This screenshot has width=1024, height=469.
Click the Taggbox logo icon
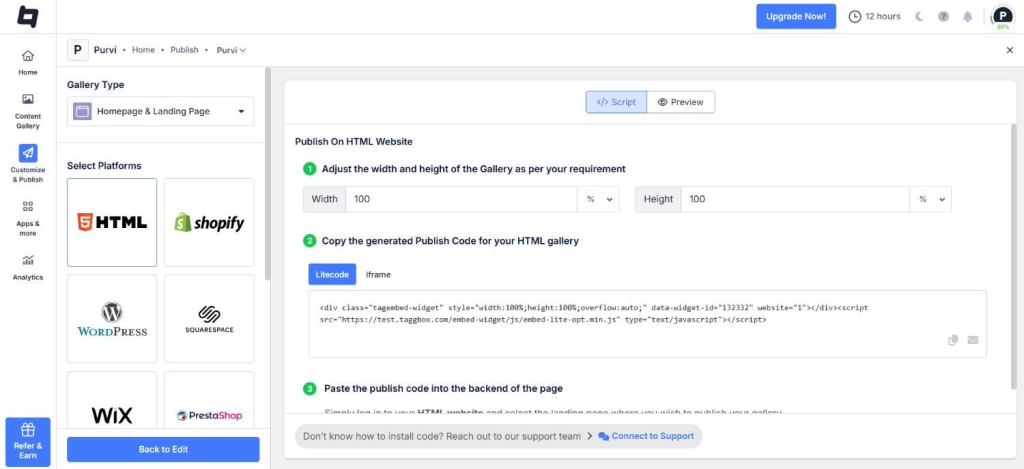click(27, 16)
